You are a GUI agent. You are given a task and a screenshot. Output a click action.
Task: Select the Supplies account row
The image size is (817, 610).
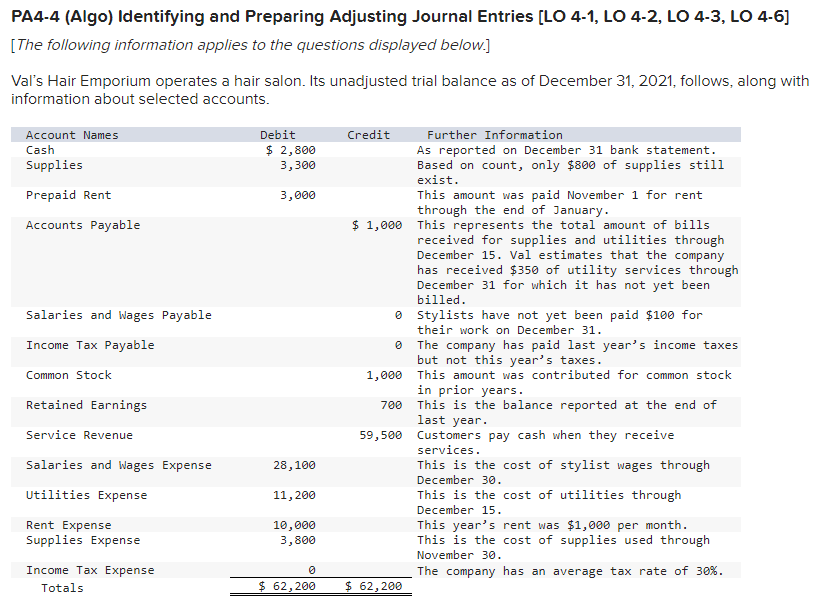click(55, 164)
